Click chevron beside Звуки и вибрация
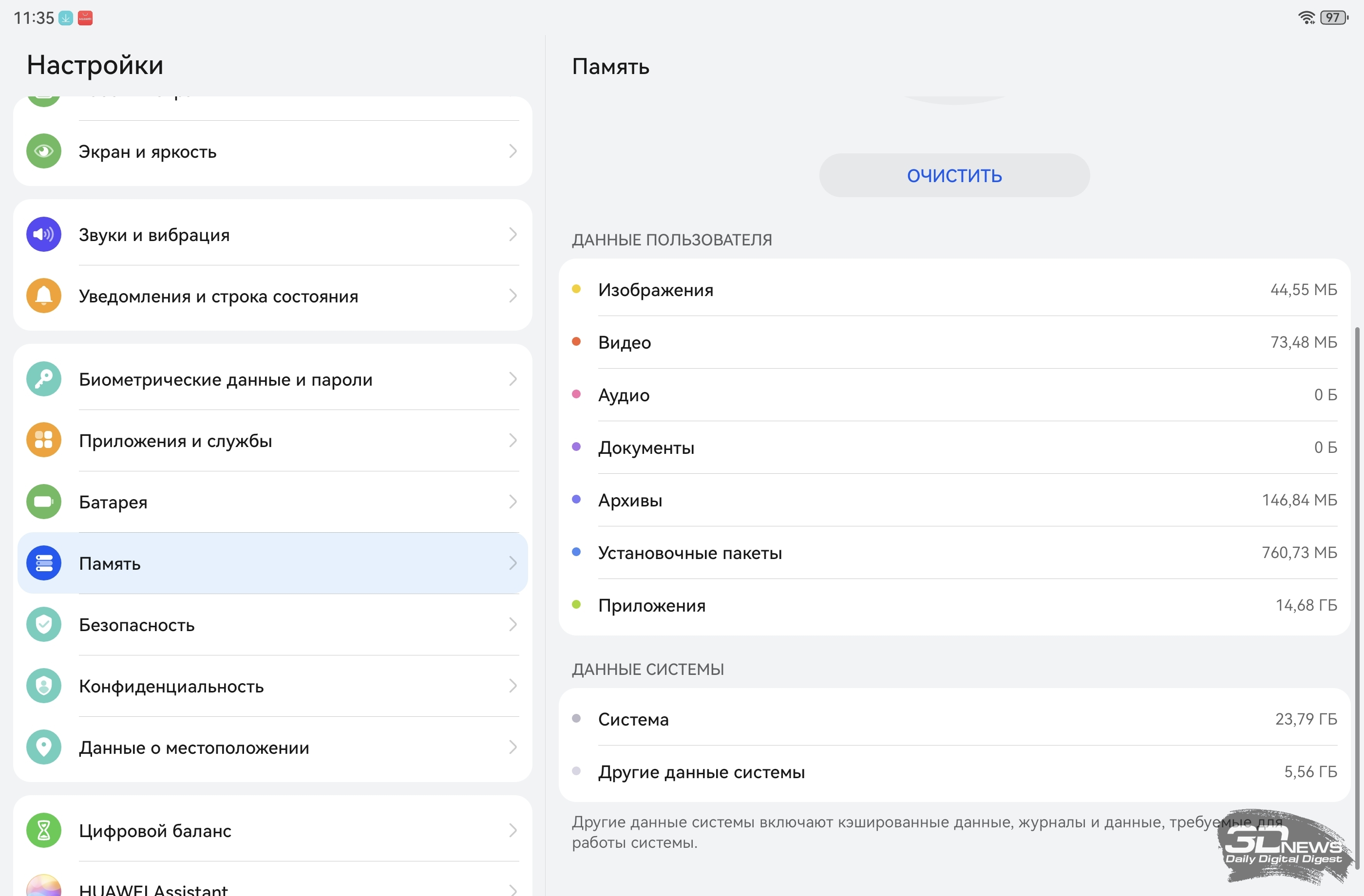1364x896 pixels. [512, 234]
